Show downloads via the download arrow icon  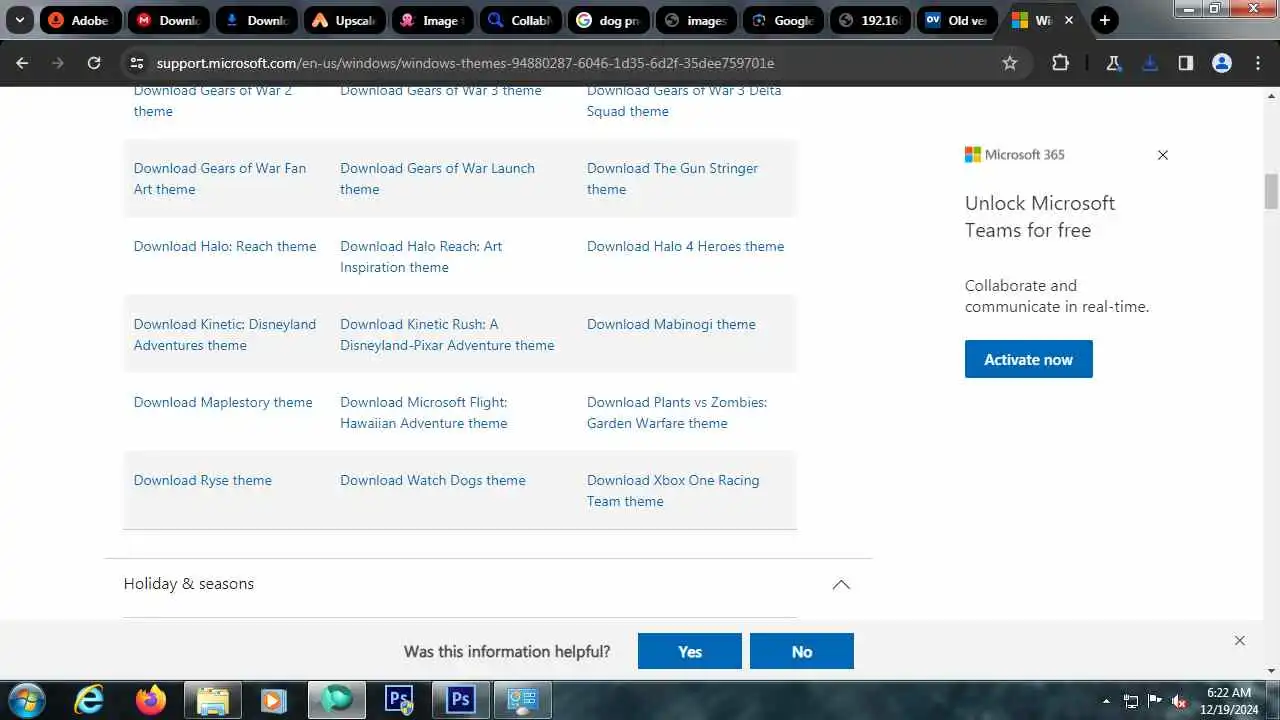[1150, 63]
